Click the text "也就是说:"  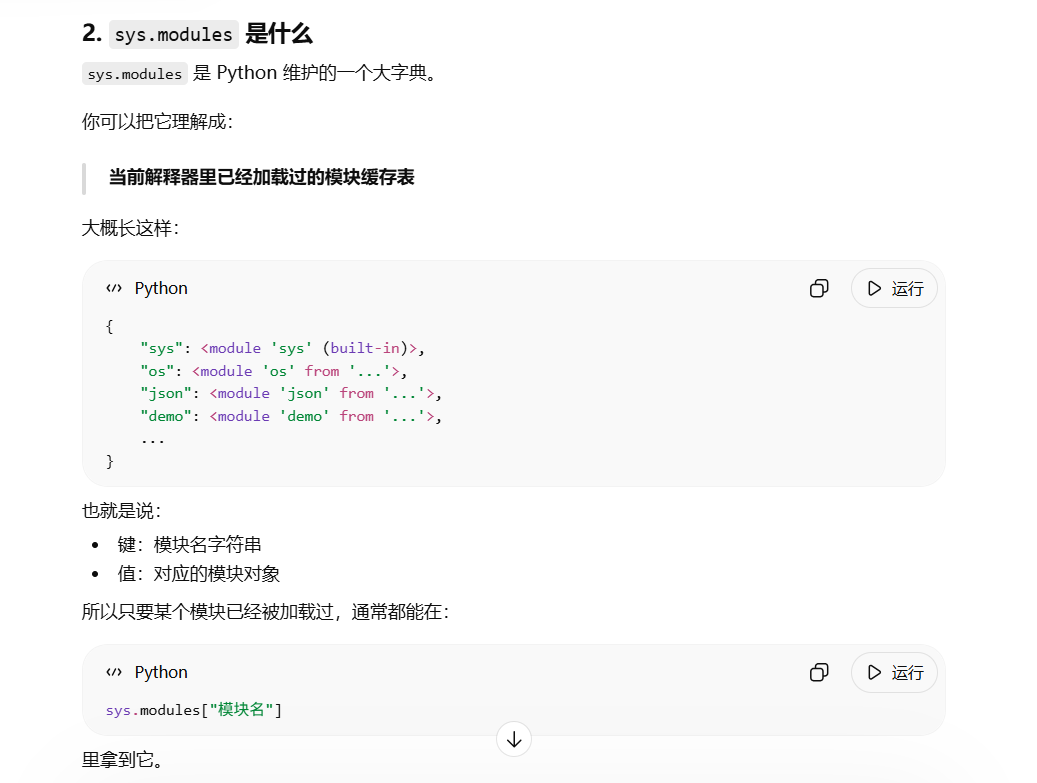coord(122,511)
